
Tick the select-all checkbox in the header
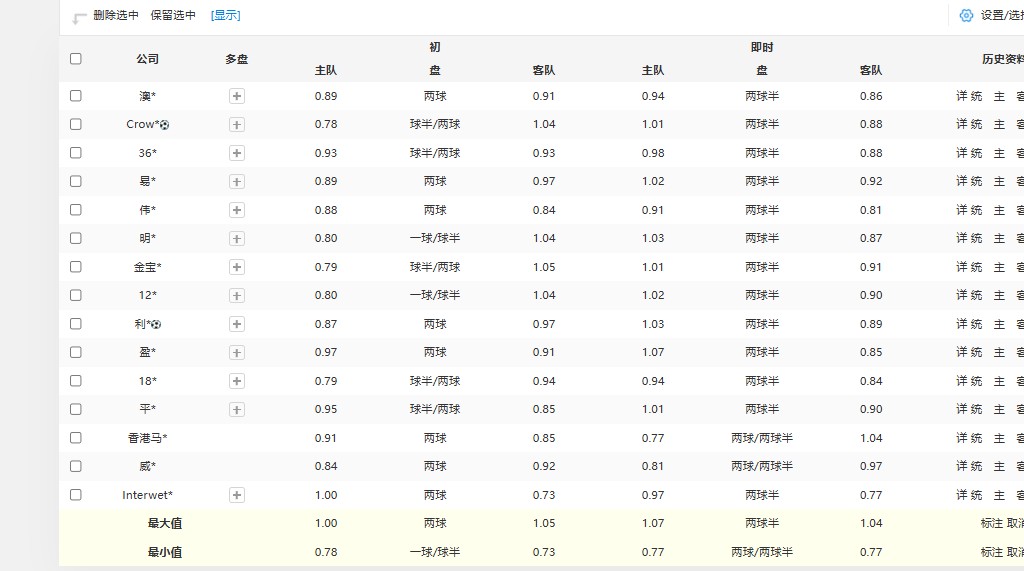point(76,59)
